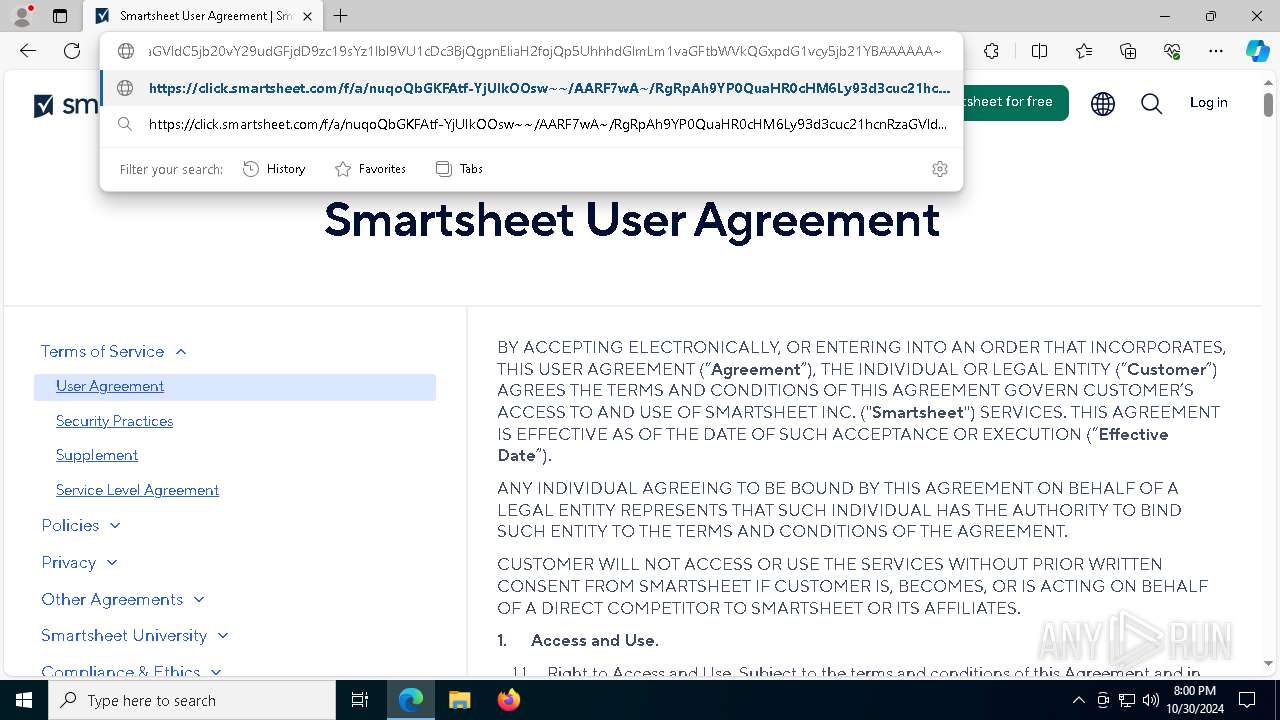Expand the Other Agreements section
The width and height of the screenshot is (1280, 720).
(x=123, y=599)
